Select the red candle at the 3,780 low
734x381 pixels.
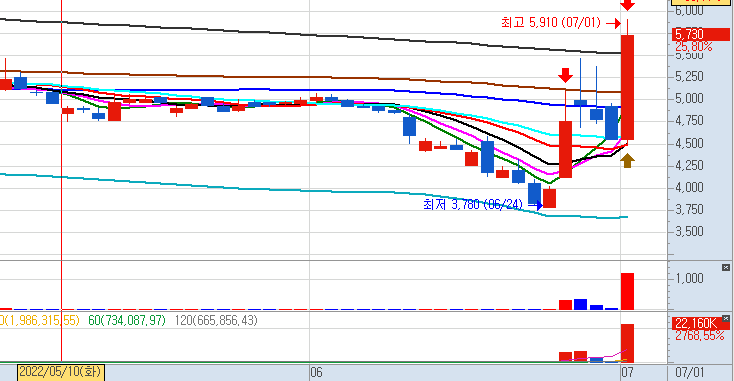550,198
